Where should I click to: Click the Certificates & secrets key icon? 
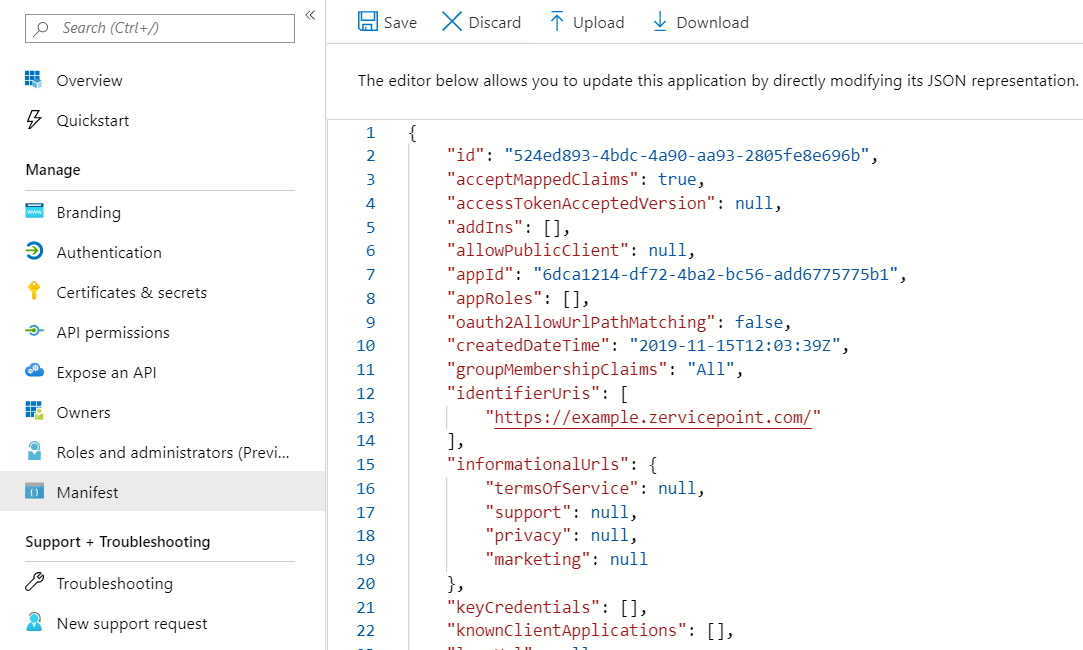[34, 292]
